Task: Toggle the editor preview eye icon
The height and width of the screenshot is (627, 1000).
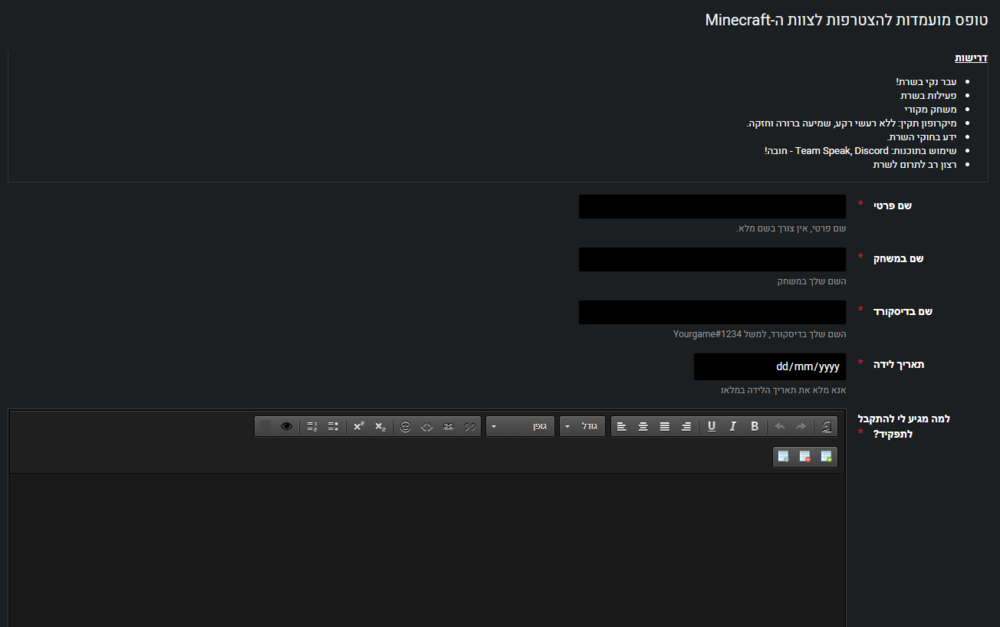Action: coord(287,426)
